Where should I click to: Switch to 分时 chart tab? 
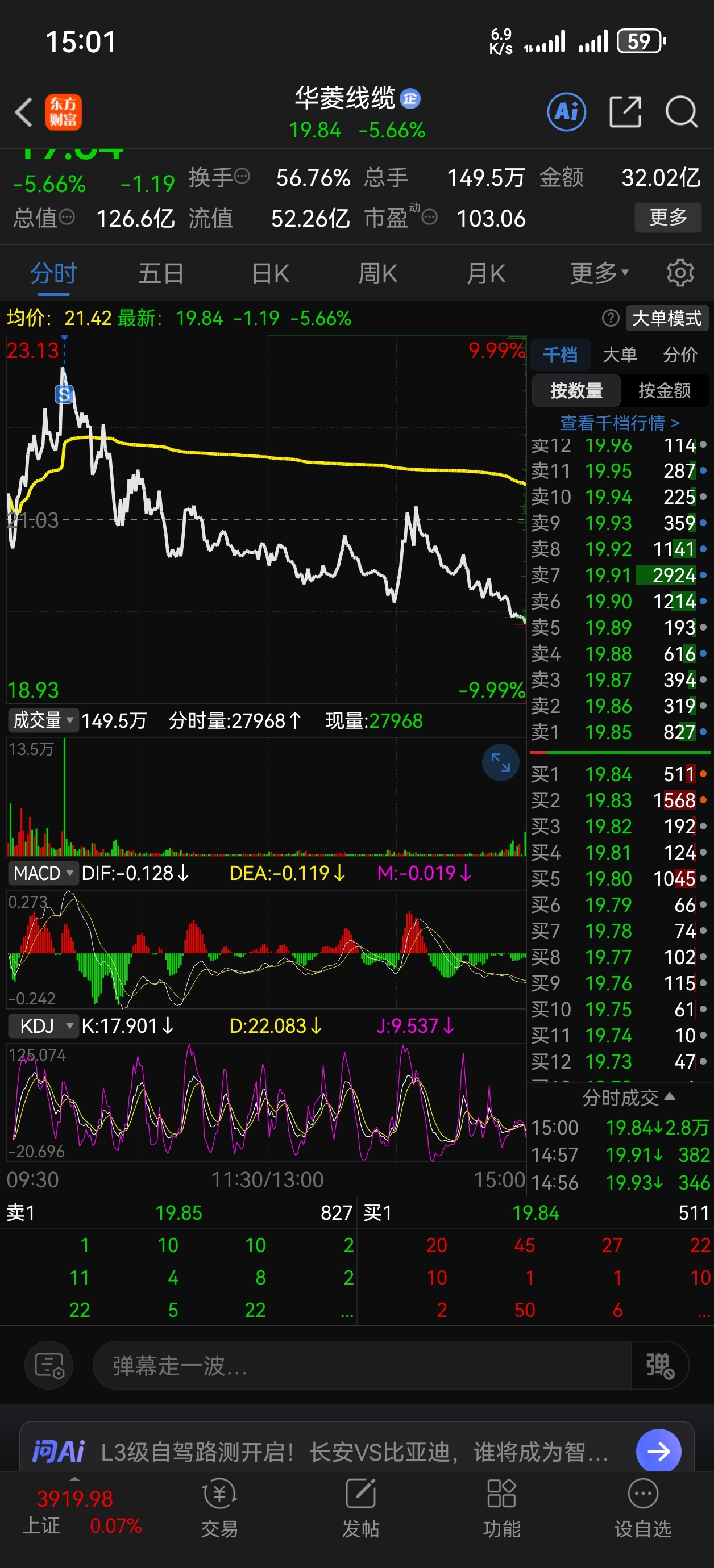[53, 273]
